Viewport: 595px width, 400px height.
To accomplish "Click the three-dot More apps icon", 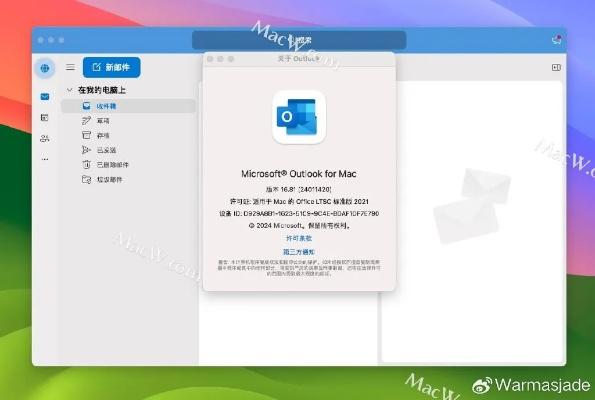I will click(45, 159).
